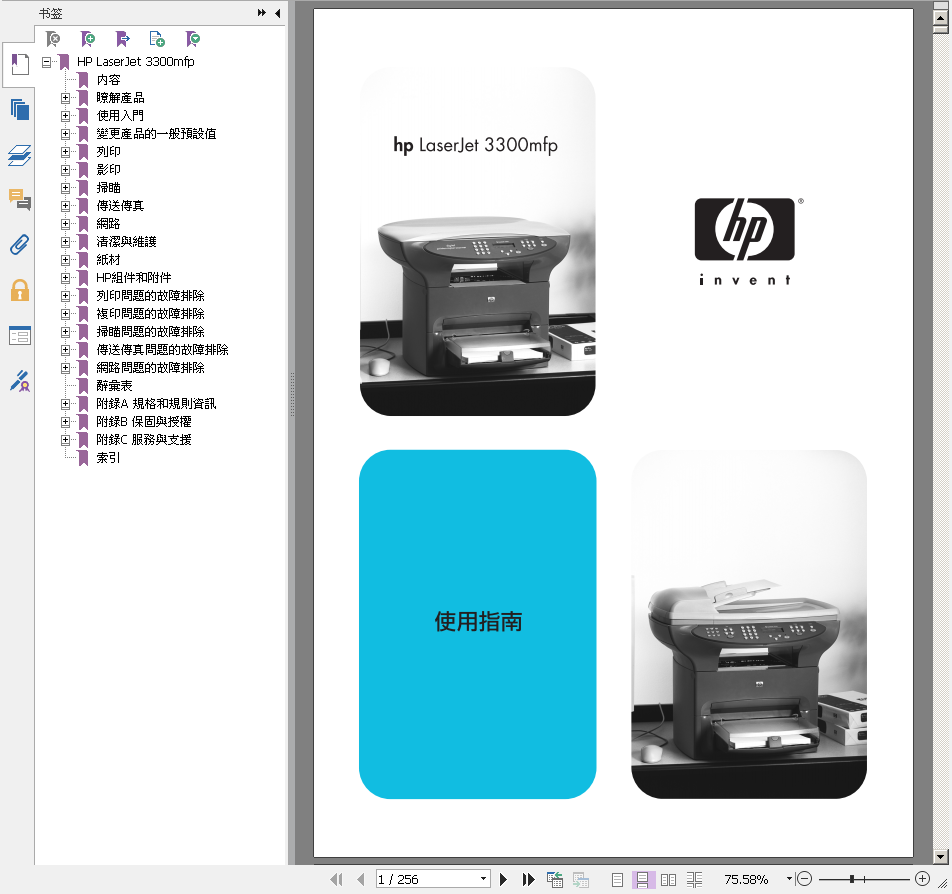This screenshot has width=952, height=894.
Task: Select the 附錄B 保固與授權 bookmark
Action: pyautogui.click(x=144, y=421)
